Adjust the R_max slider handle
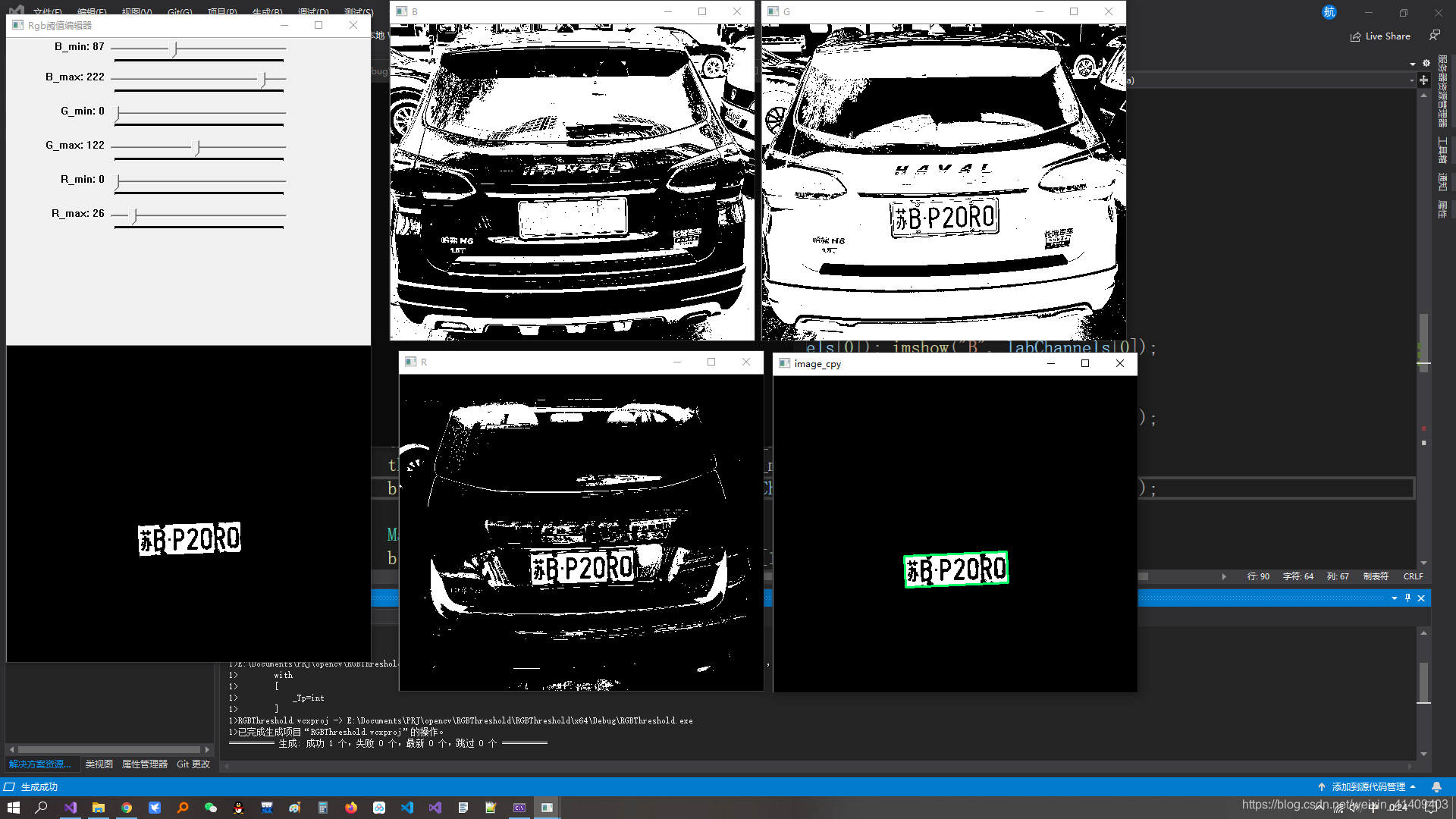The width and height of the screenshot is (1456, 819). tap(134, 215)
